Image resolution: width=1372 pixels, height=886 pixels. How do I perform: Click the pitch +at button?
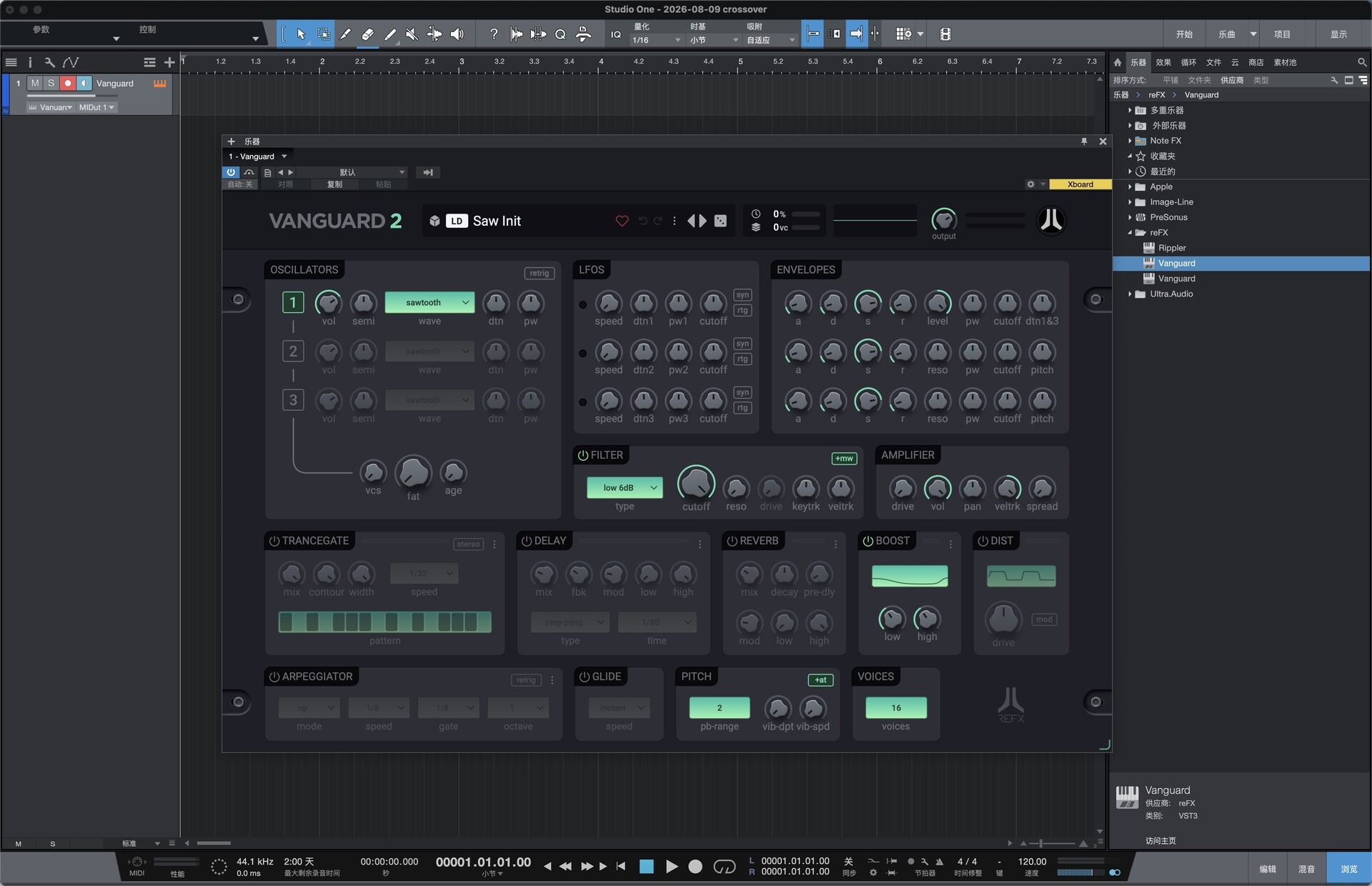(820, 680)
